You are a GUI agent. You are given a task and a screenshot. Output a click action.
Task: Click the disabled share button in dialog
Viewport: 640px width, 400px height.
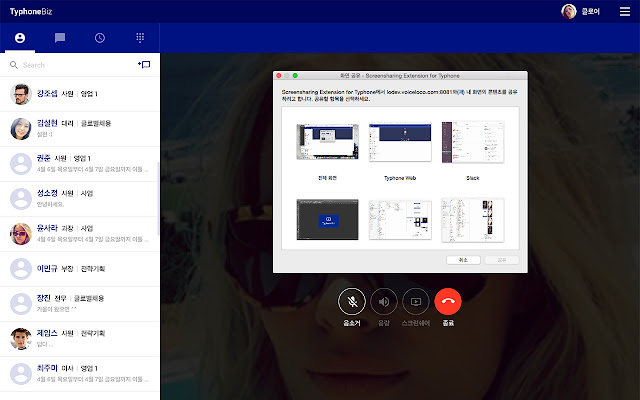point(502,260)
